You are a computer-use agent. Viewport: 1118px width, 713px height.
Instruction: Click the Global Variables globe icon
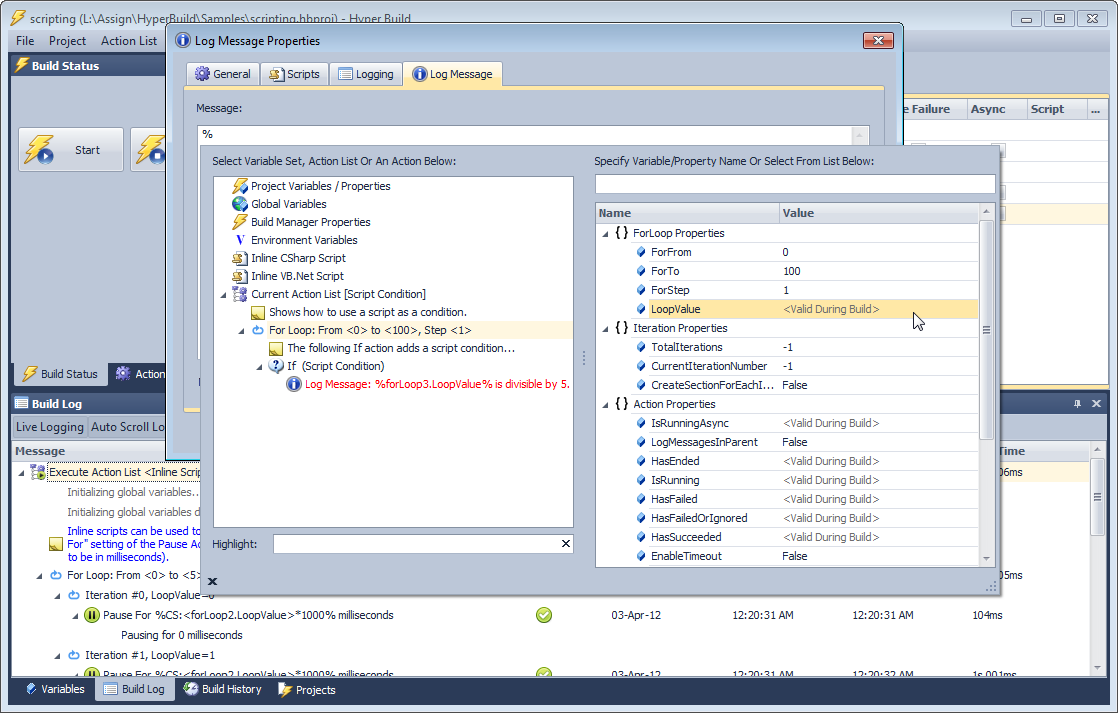pyautogui.click(x=240, y=204)
